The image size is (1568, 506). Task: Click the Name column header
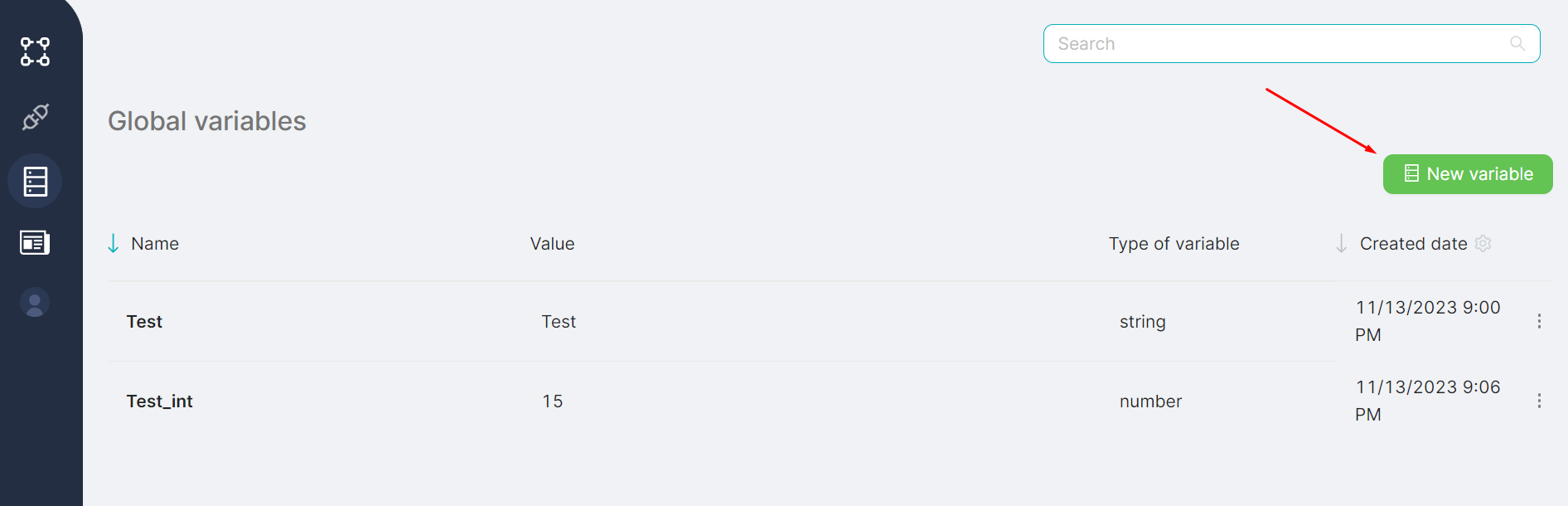tap(155, 244)
